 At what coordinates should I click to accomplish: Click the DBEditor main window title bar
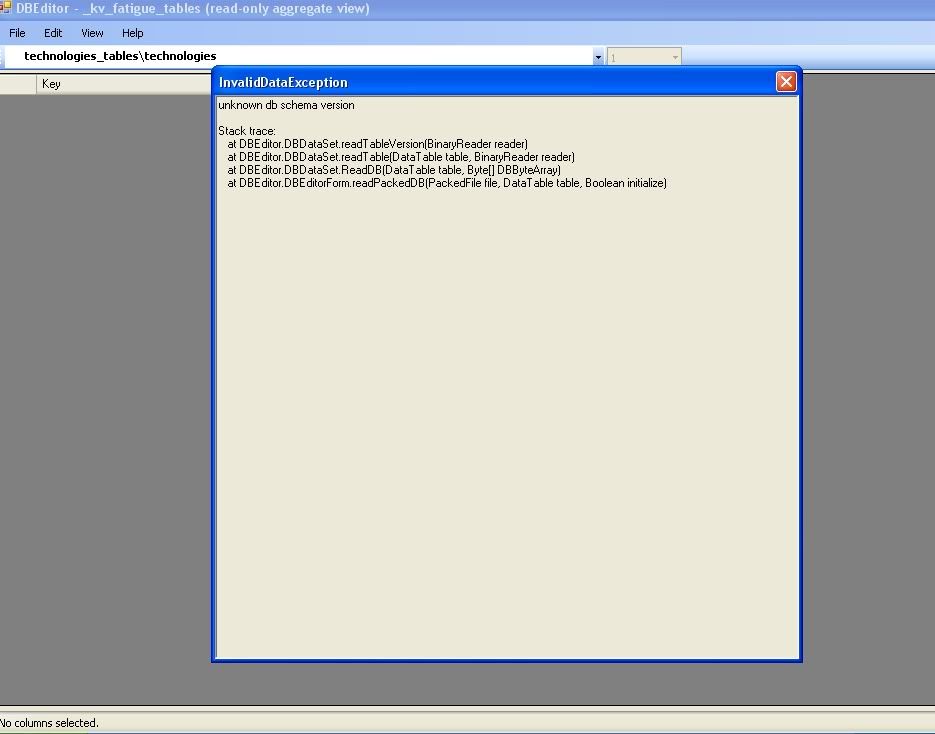500,9
